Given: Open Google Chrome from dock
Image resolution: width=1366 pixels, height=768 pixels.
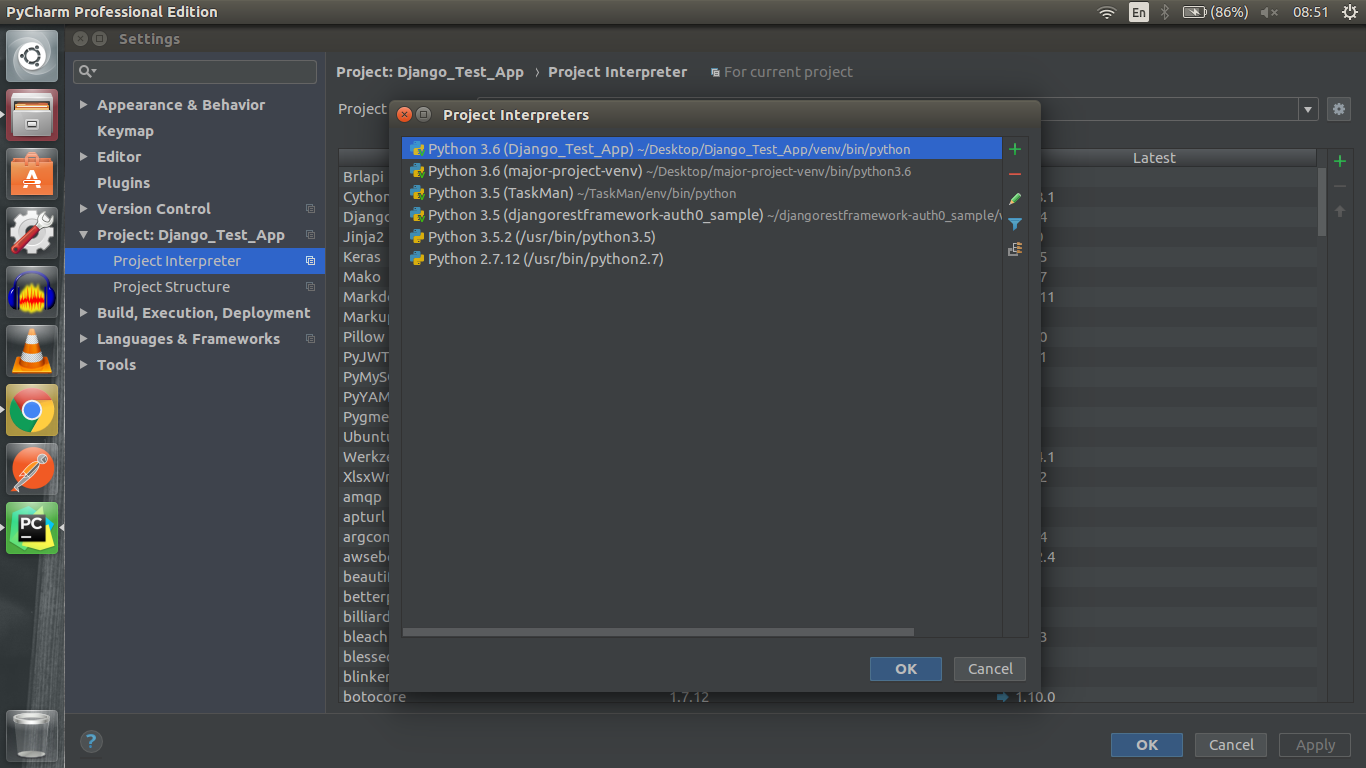Looking at the screenshot, I should [x=32, y=410].
